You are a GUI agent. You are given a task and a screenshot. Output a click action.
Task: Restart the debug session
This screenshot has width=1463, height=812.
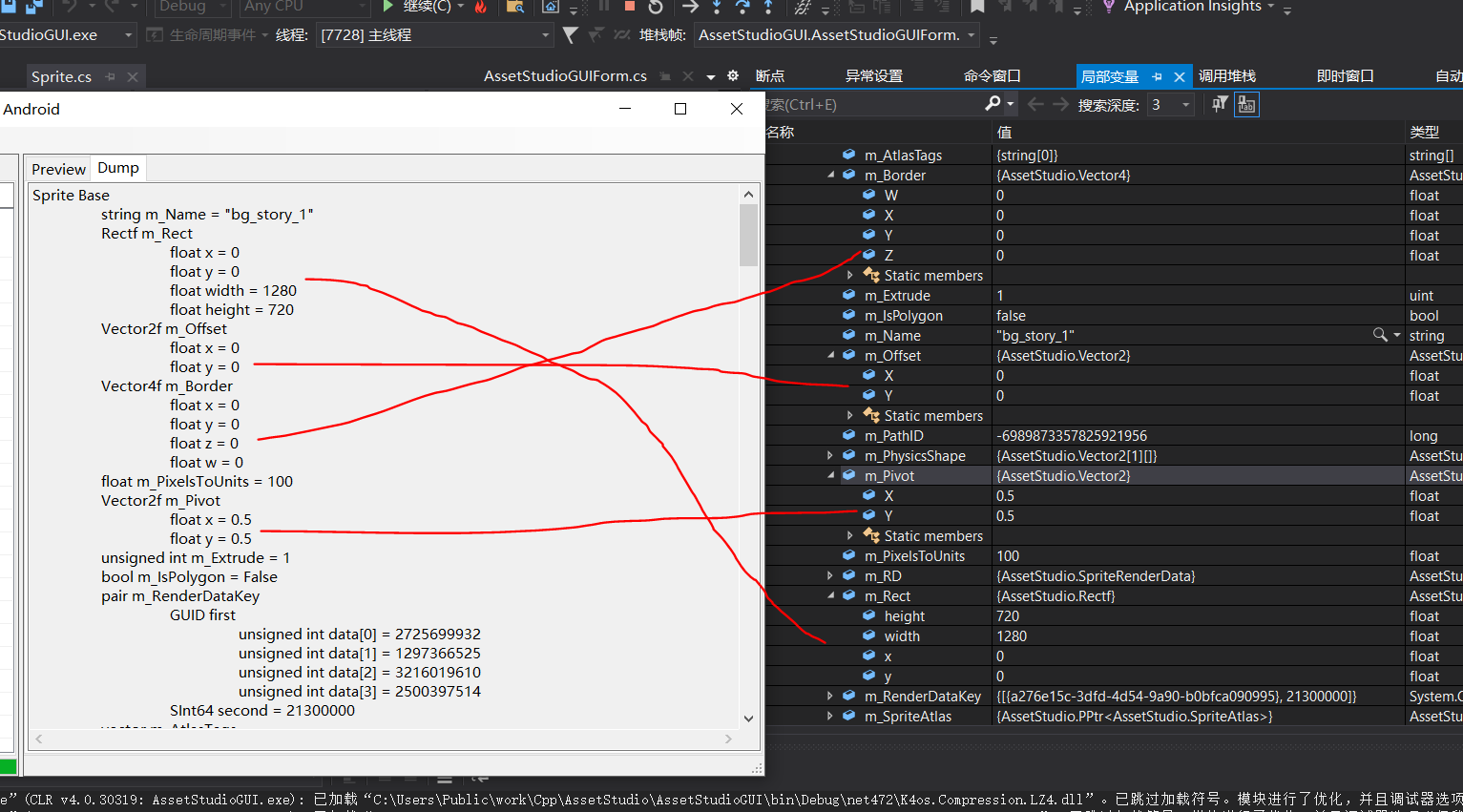click(656, 7)
